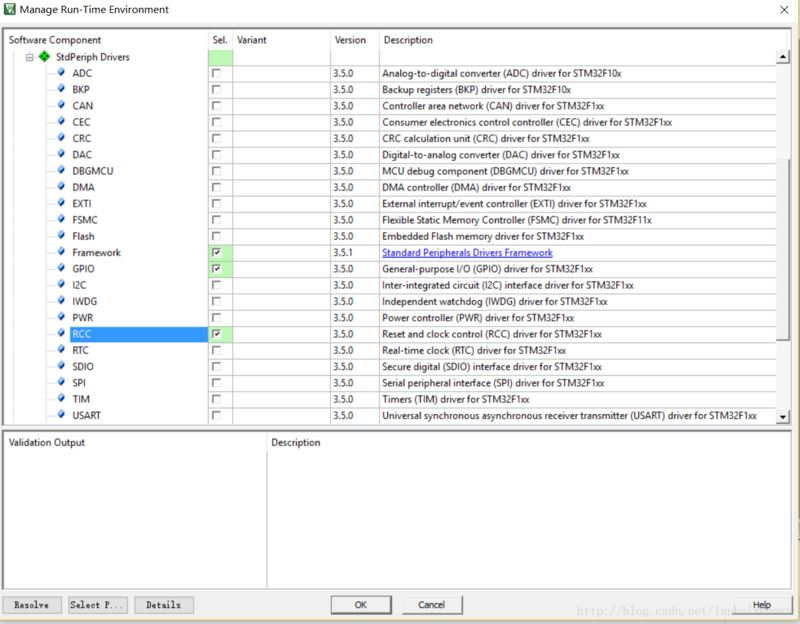
Task: Select the PWR tree item
Action: [83, 318]
